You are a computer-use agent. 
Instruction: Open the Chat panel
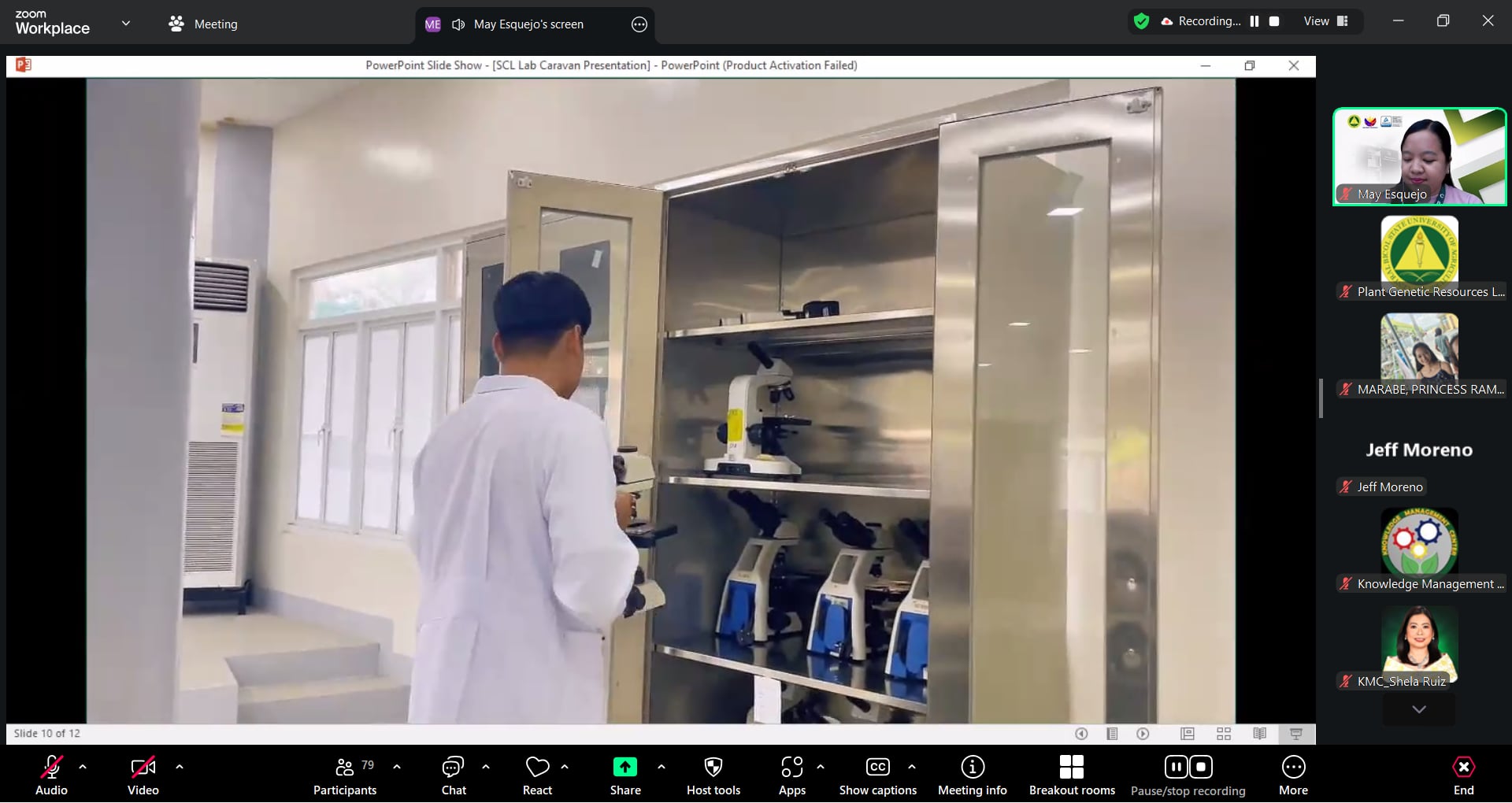tap(453, 775)
